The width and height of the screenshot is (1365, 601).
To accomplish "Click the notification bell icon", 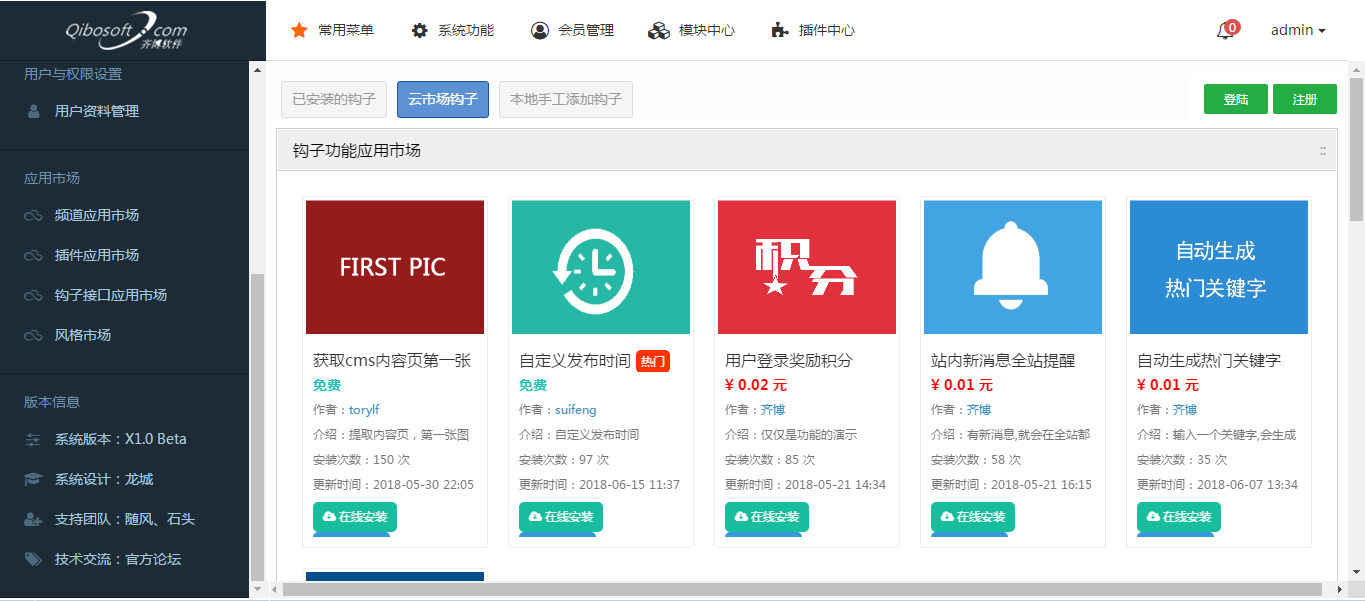I will pos(1224,31).
